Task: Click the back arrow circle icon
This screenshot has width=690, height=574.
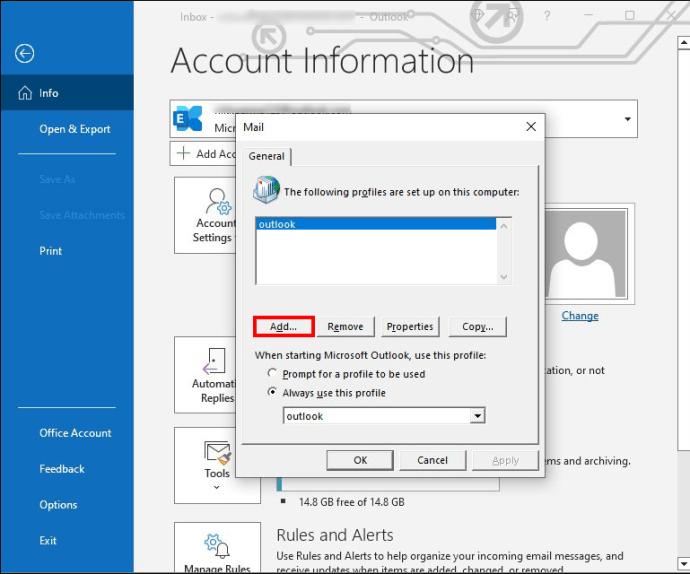Action: [x=24, y=54]
